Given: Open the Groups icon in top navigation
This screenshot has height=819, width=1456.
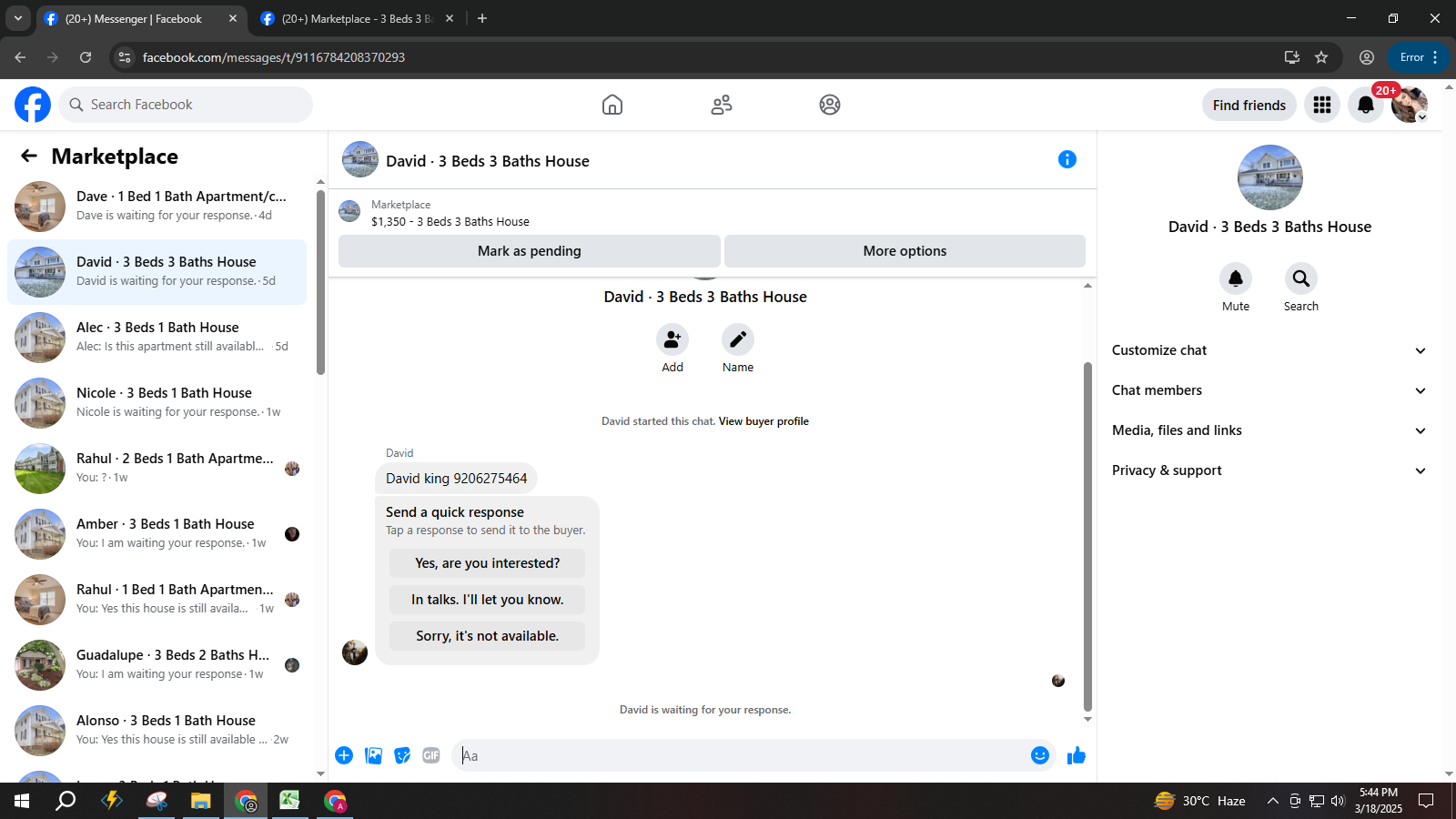Looking at the screenshot, I should [x=830, y=105].
